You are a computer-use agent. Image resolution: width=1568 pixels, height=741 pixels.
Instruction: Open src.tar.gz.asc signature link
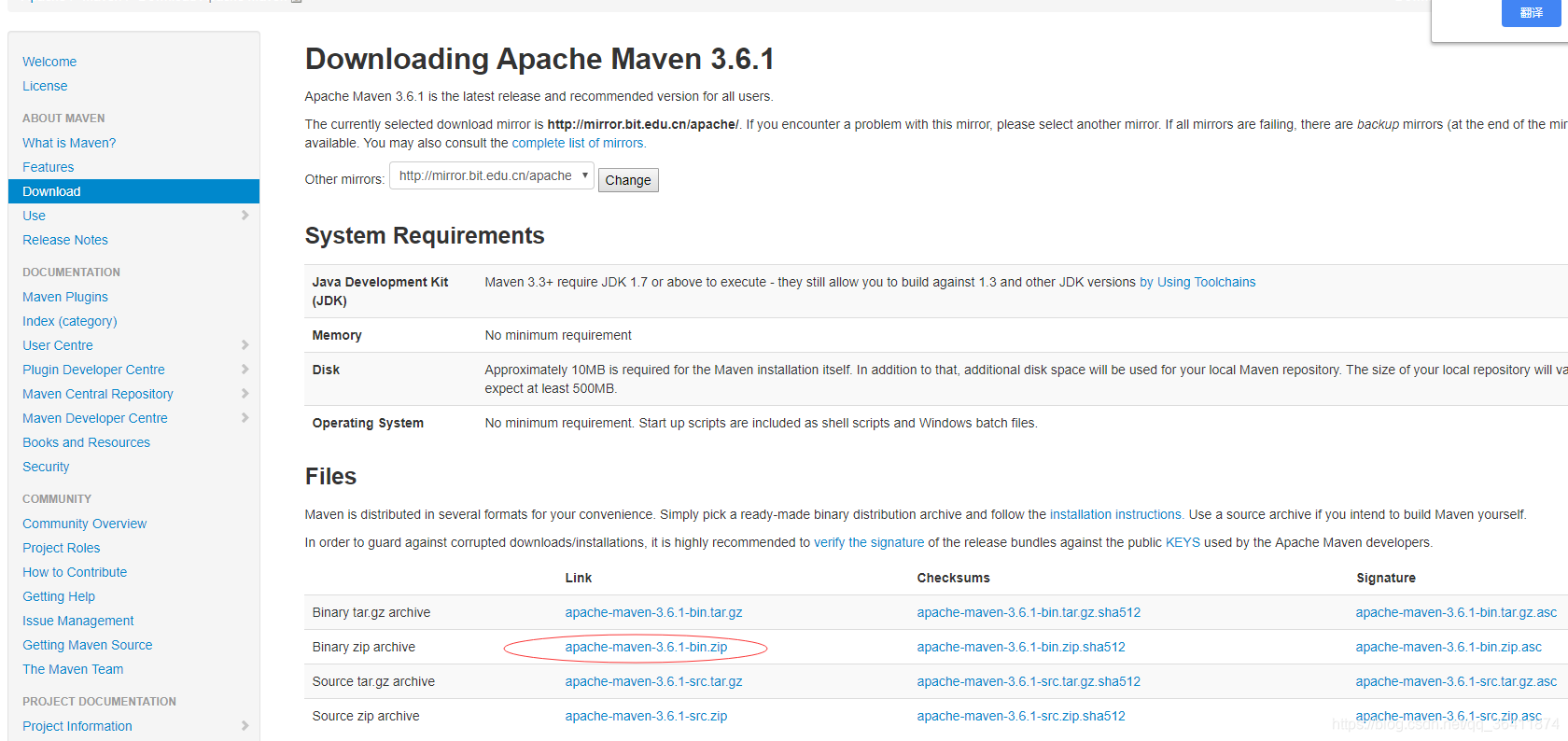pyautogui.click(x=1456, y=681)
